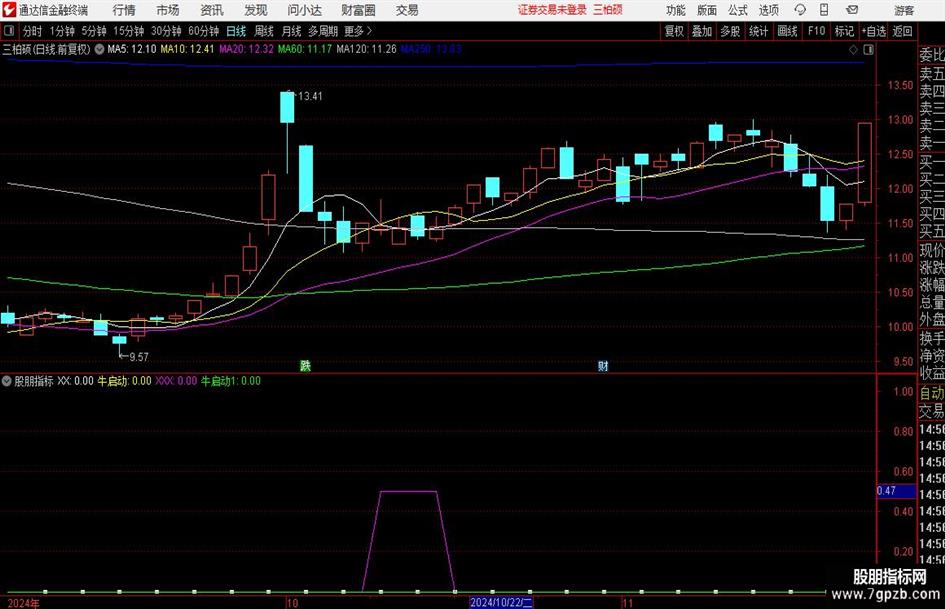Click the 2024/10/22/二 date marker

coord(501,603)
